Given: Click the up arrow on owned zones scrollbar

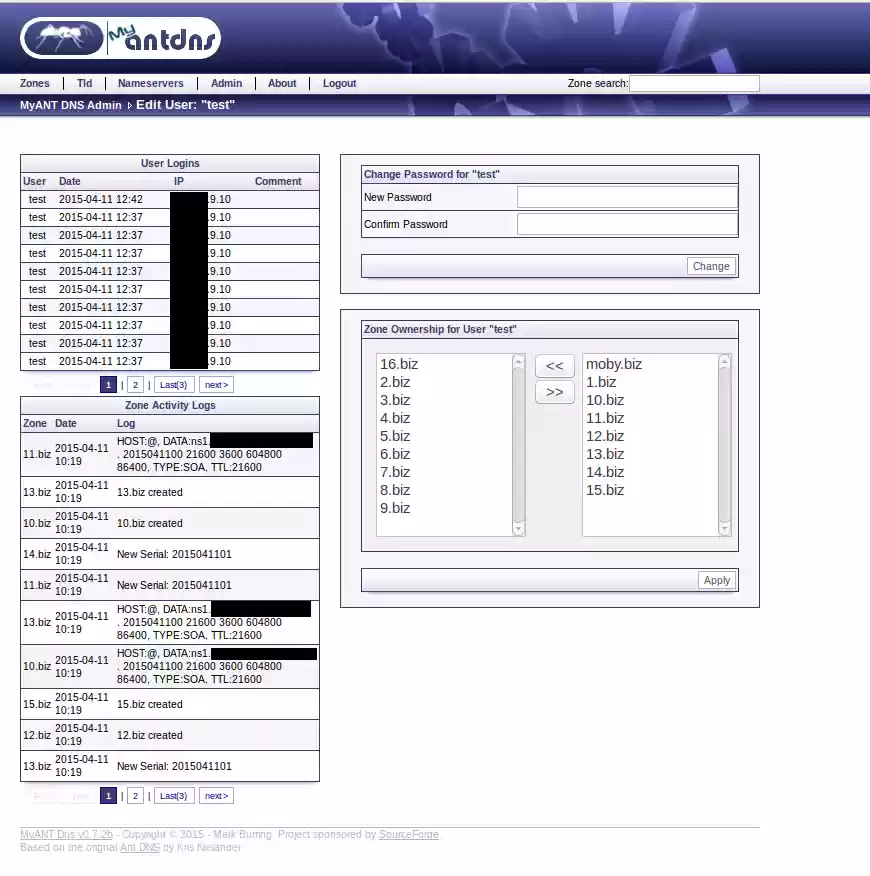Looking at the screenshot, I should pos(724,361).
